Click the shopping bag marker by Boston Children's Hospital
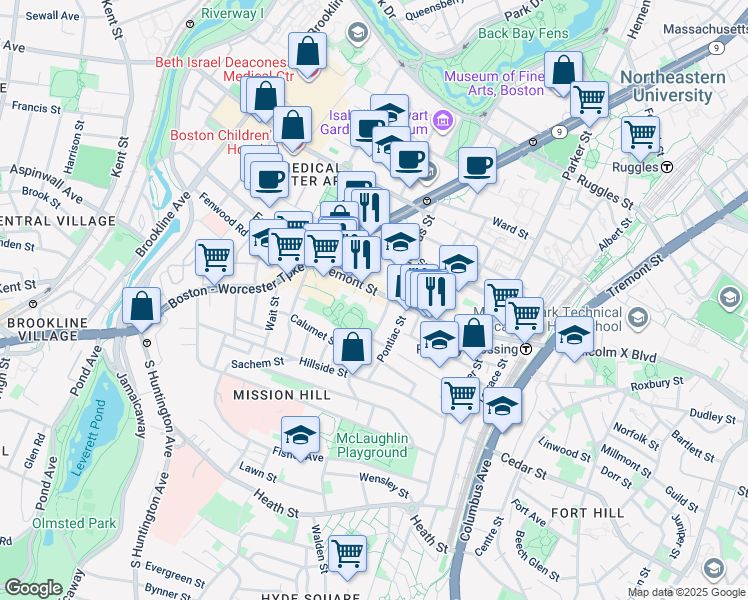This screenshot has width=748, height=600. (x=292, y=126)
